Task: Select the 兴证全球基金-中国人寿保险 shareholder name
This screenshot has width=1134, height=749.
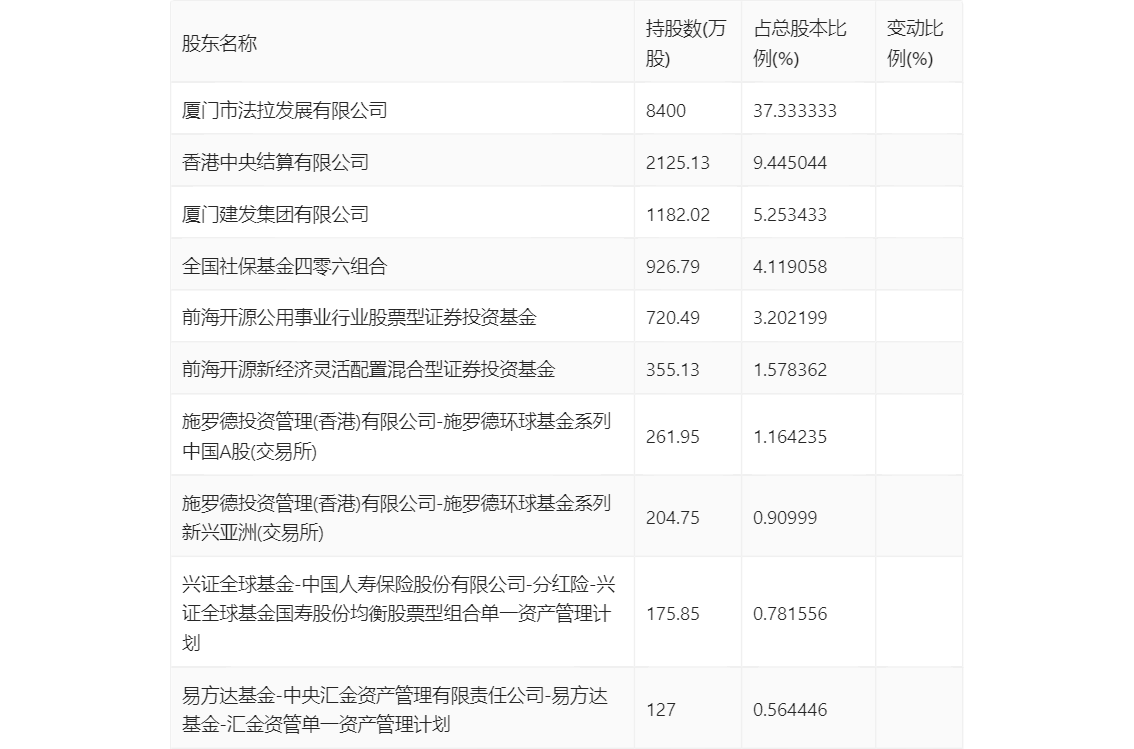Action: point(398,613)
